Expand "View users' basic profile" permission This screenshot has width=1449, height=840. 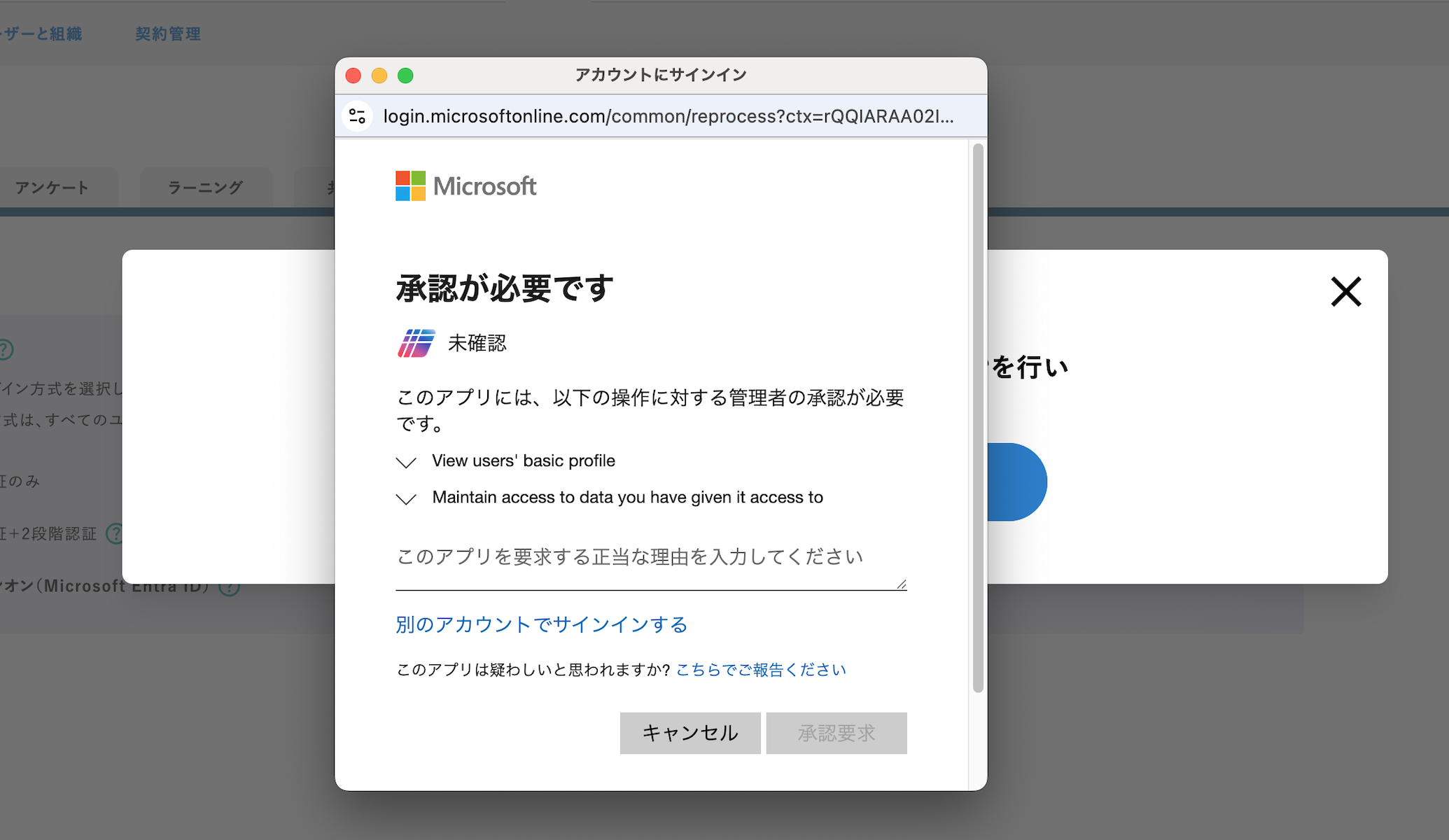406,462
